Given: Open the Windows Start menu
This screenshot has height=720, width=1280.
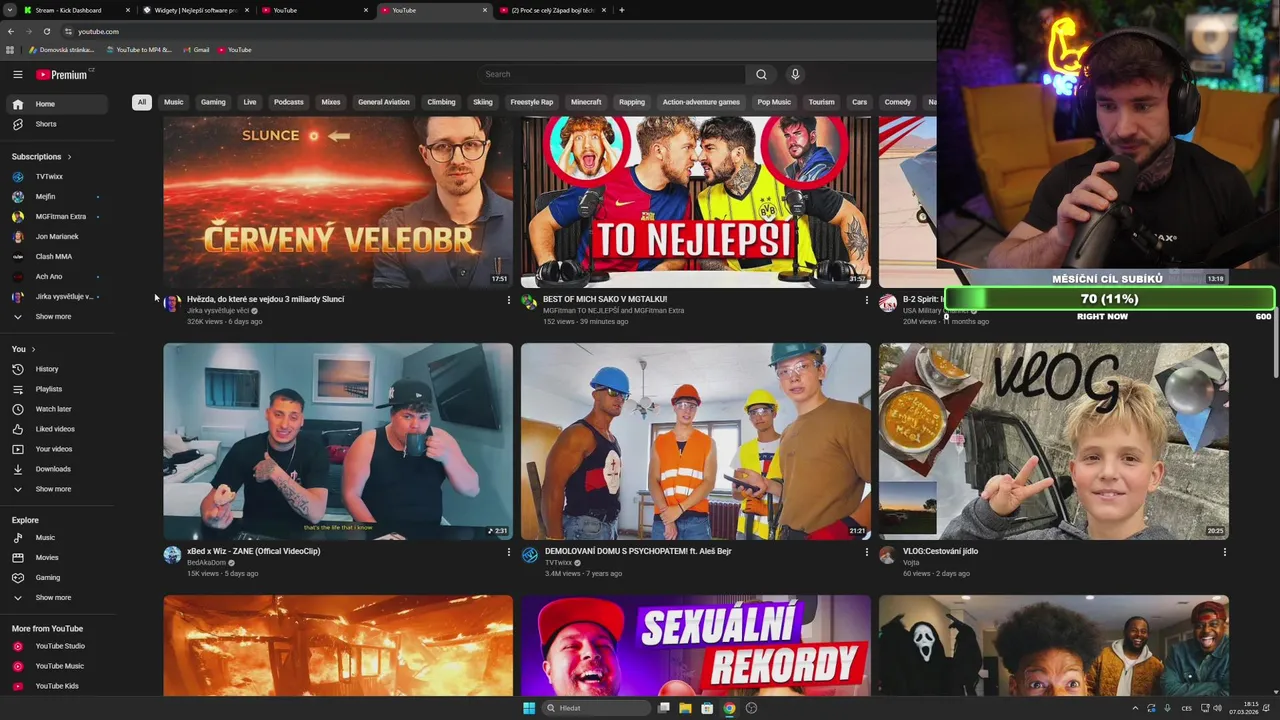Looking at the screenshot, I should pyautogui.click(x=529, y=708).
